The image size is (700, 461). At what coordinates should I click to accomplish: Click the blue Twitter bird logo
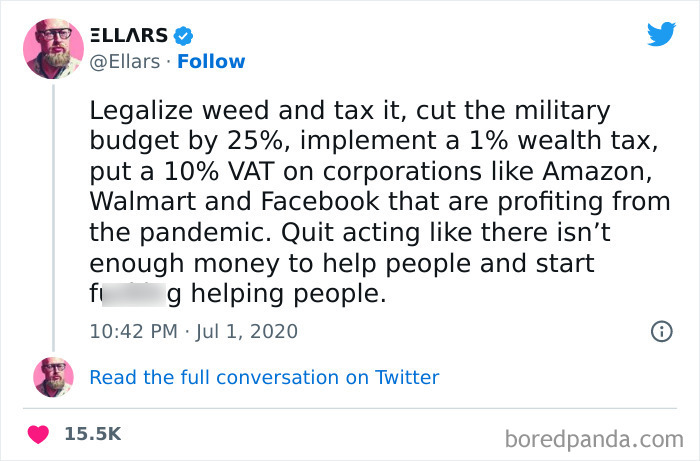661,33
